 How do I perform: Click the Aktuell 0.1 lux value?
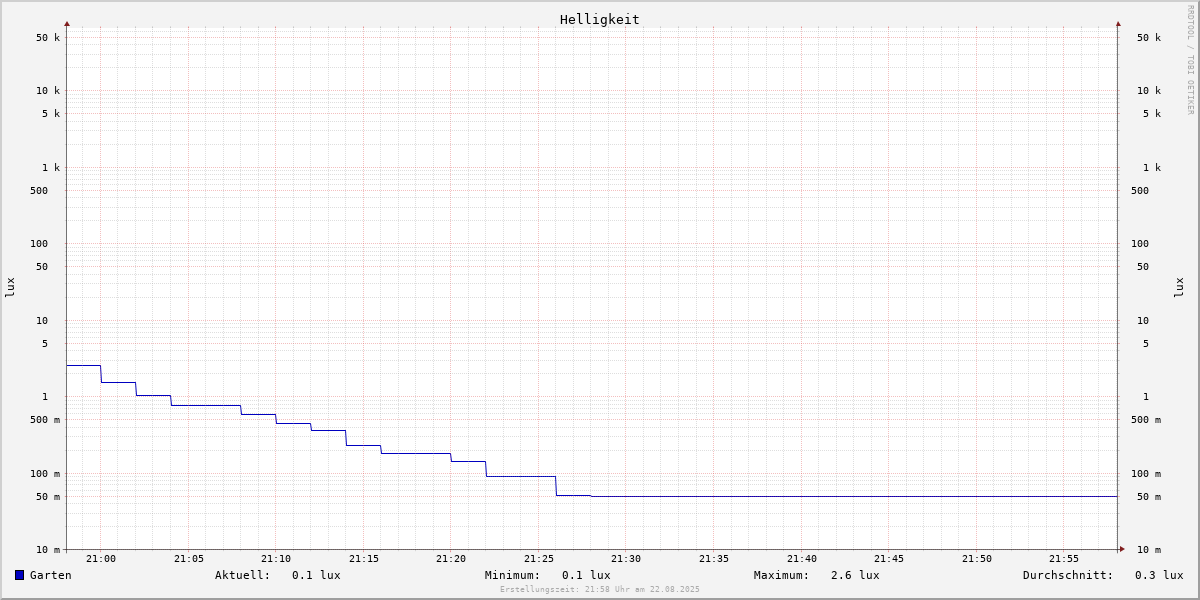point(316,575)
